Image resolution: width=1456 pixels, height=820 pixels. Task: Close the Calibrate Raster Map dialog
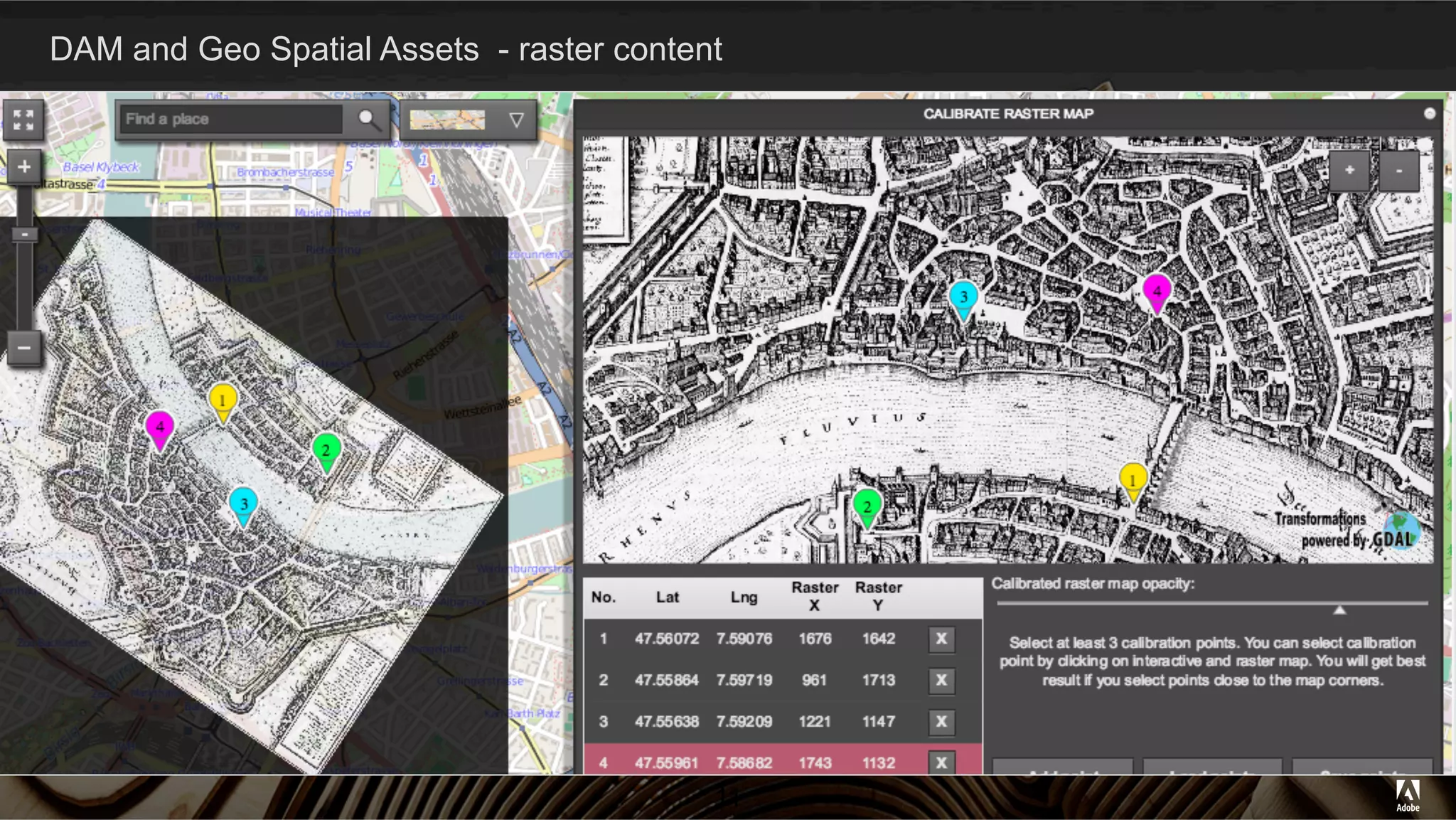click(1430, 114)
